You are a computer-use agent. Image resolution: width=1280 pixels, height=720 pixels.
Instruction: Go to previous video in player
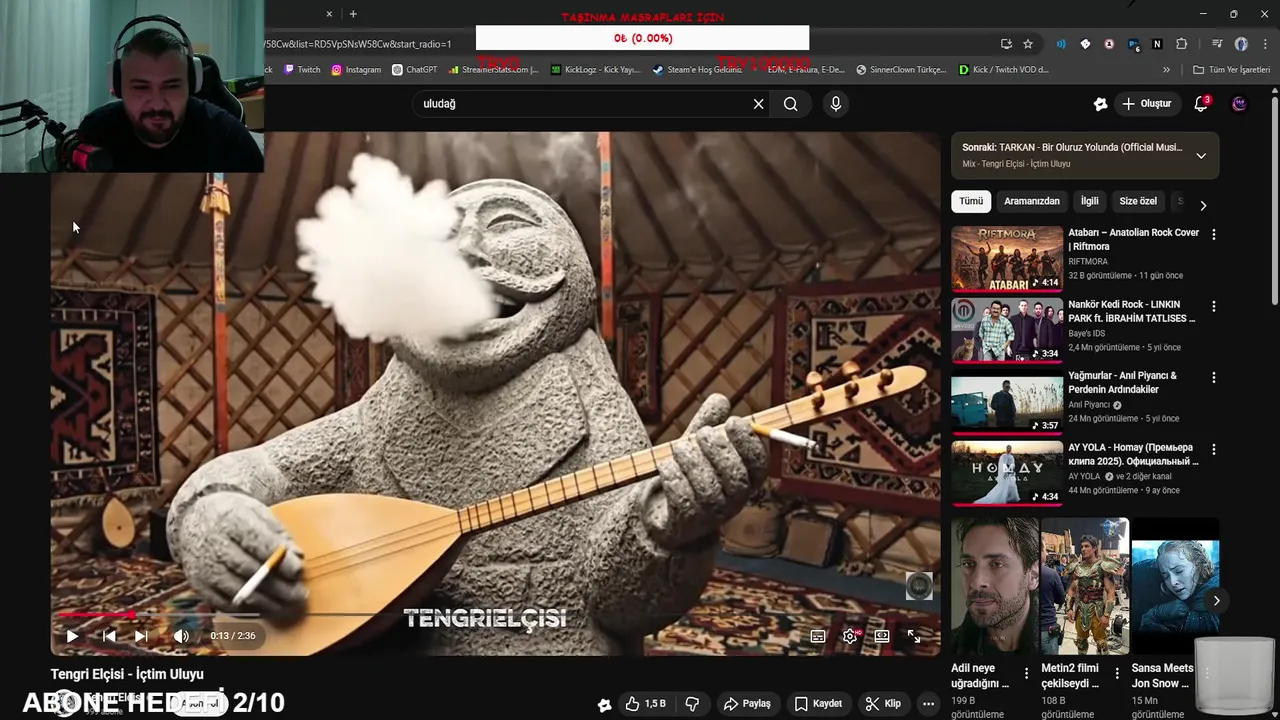coord(109,636)
